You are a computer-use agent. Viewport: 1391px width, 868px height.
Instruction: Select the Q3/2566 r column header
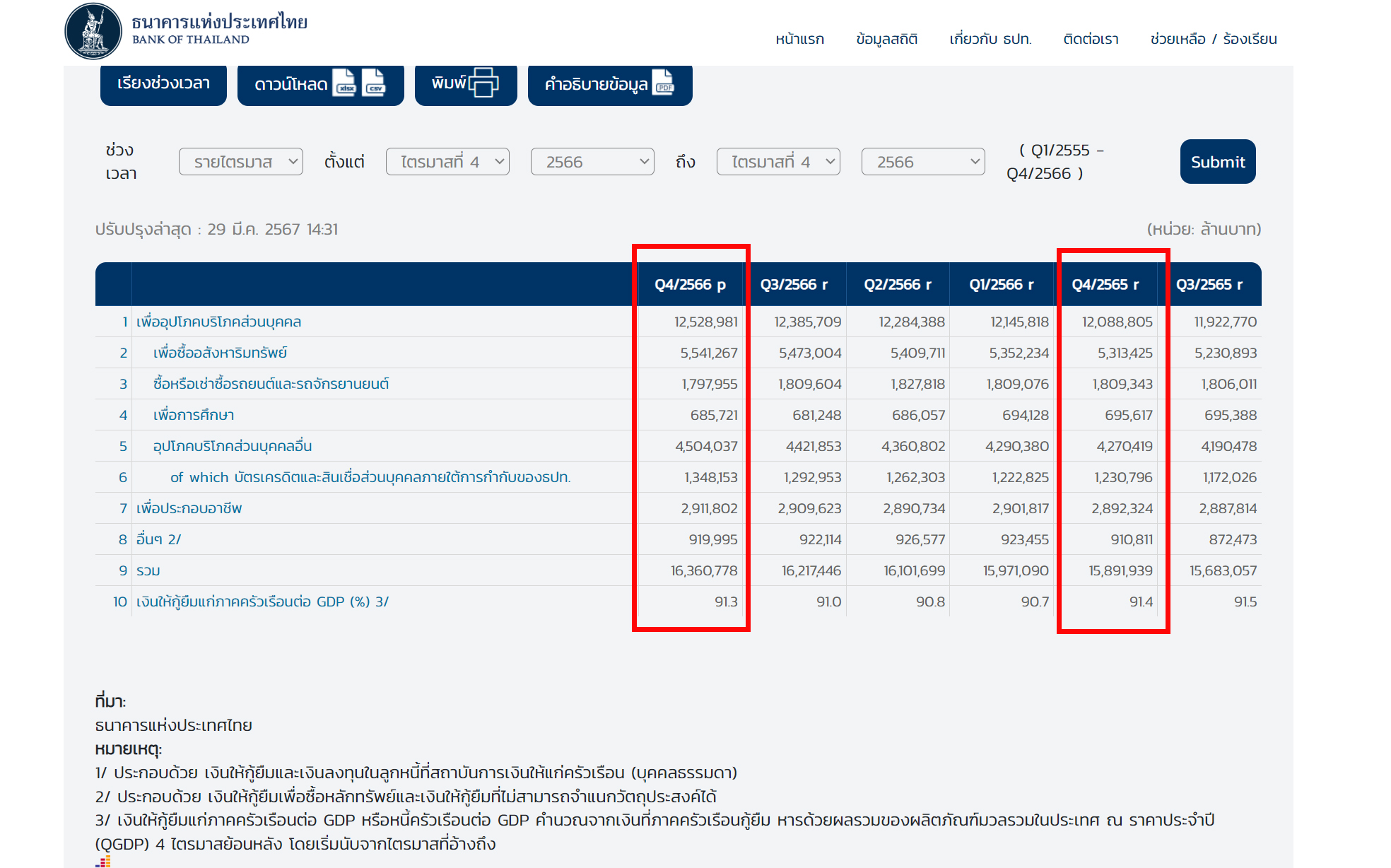[794, 284]
